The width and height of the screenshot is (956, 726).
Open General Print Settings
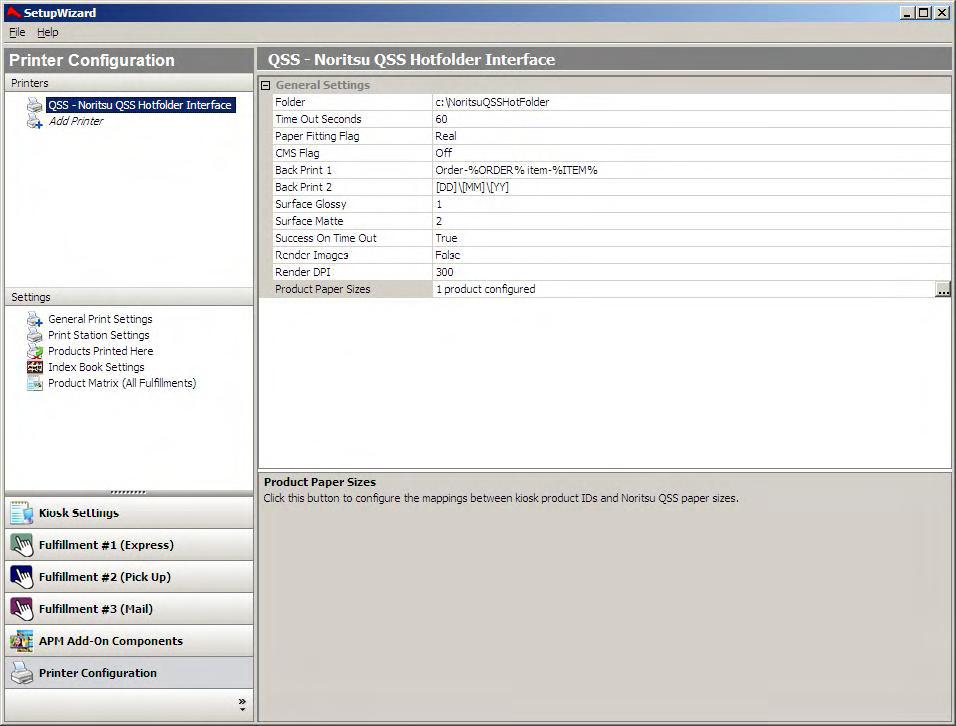coord(100,319)
